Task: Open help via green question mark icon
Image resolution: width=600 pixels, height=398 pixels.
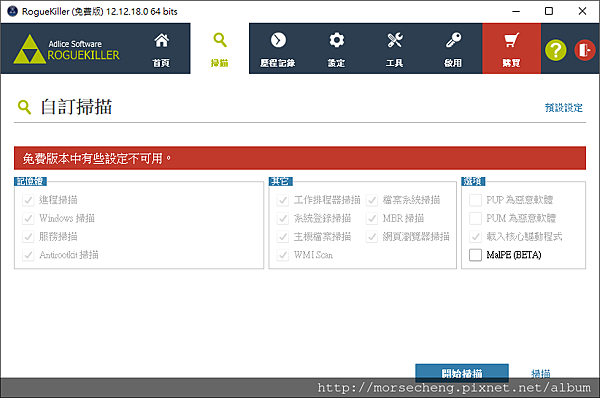Action: [x=556, y=50]
